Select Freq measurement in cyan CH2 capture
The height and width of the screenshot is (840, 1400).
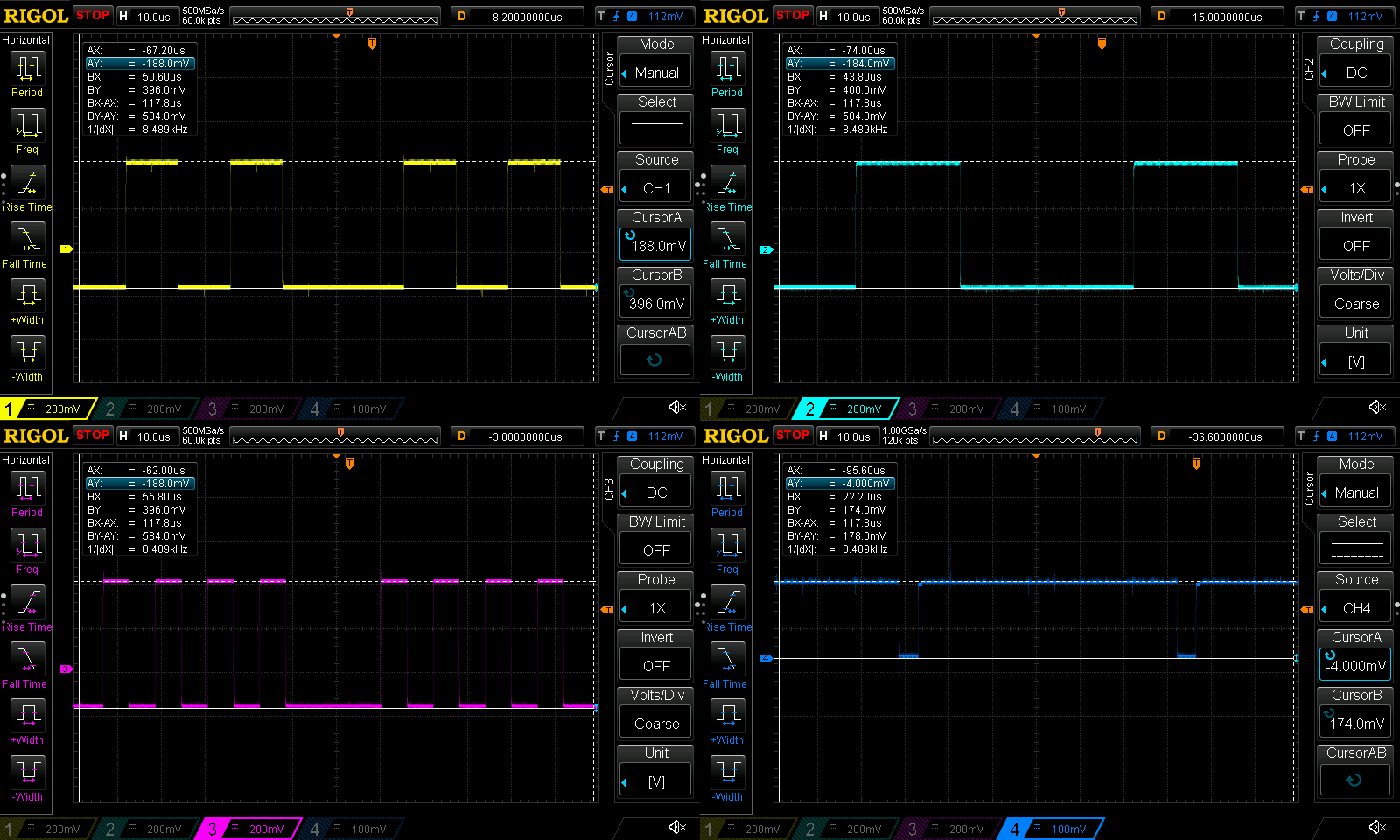click(727, 131)
